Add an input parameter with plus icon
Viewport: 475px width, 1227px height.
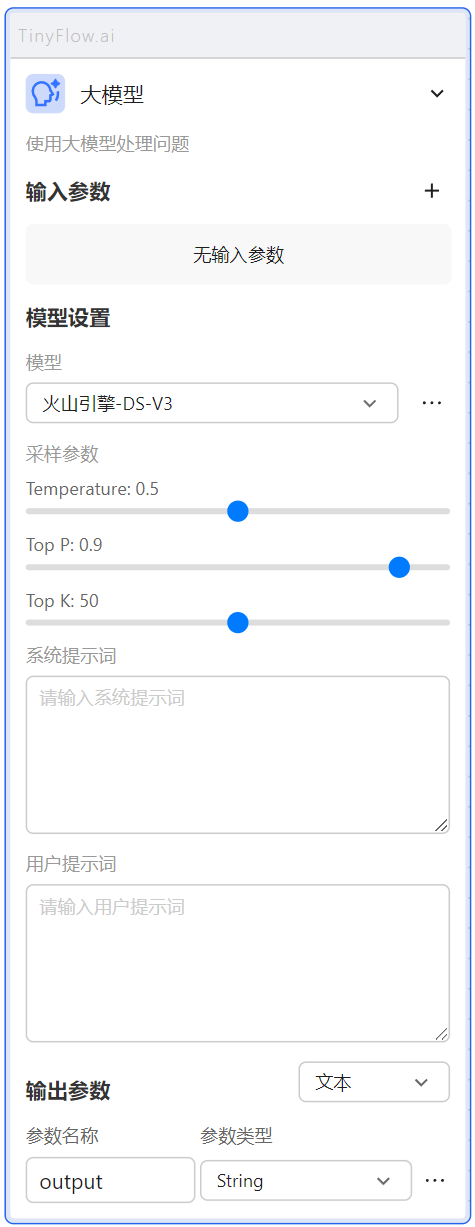tap(432, 191)
